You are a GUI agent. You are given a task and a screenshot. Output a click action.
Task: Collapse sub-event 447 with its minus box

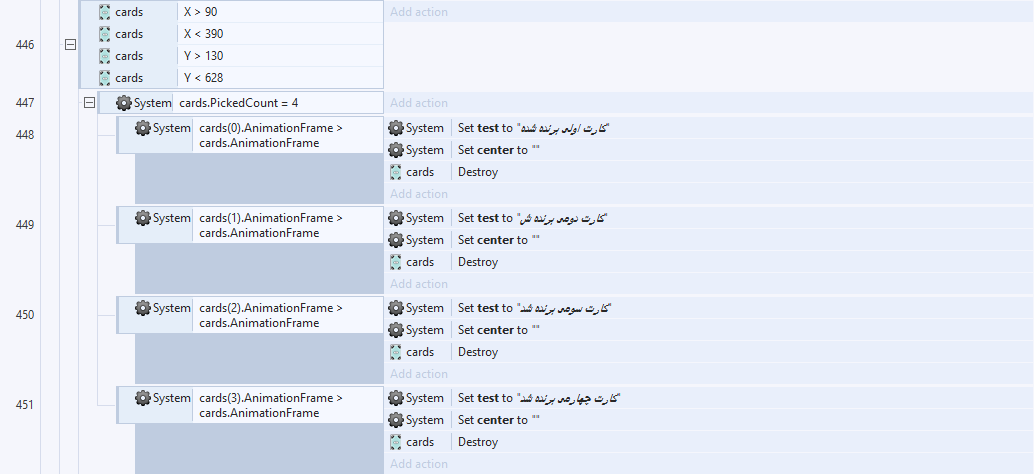89,103
